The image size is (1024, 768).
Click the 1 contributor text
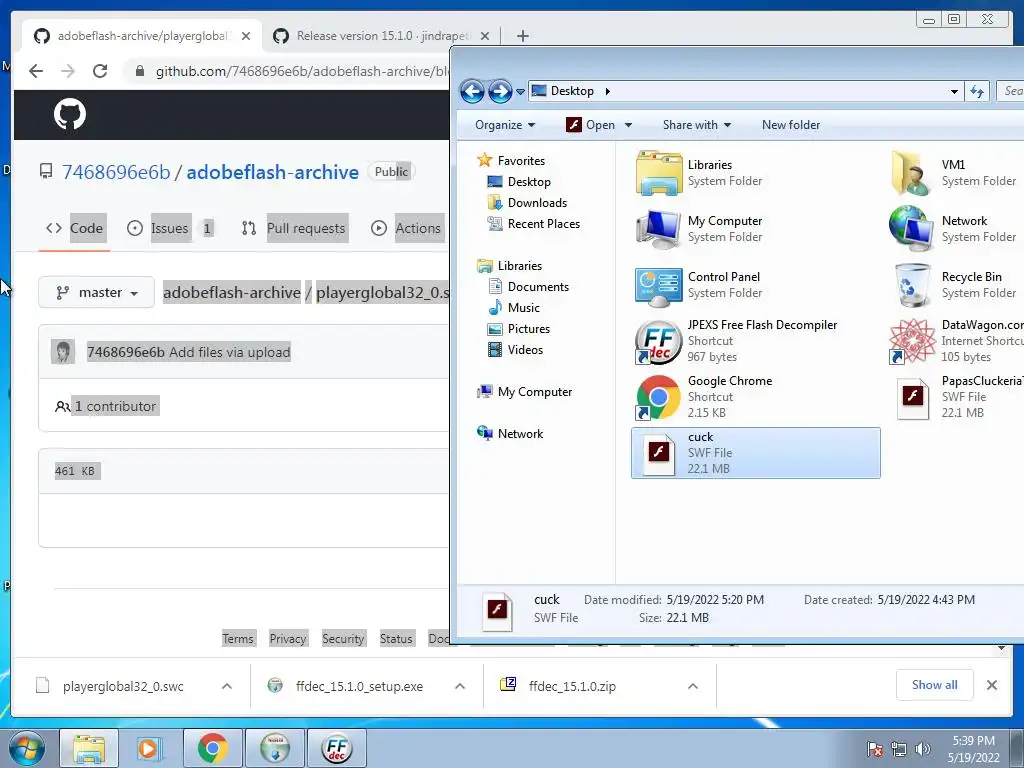(115, 406)
